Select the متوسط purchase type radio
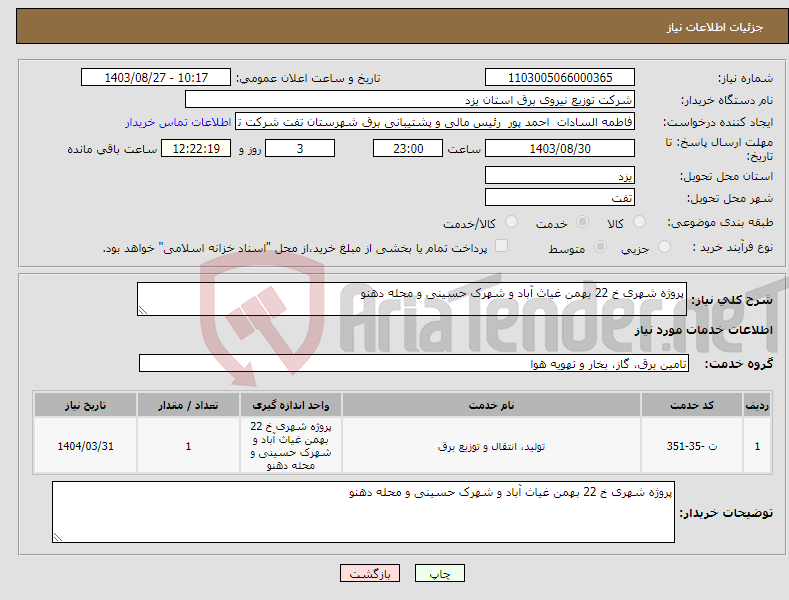The width and height of the screenshot is (789, 600). pos(600,247)
